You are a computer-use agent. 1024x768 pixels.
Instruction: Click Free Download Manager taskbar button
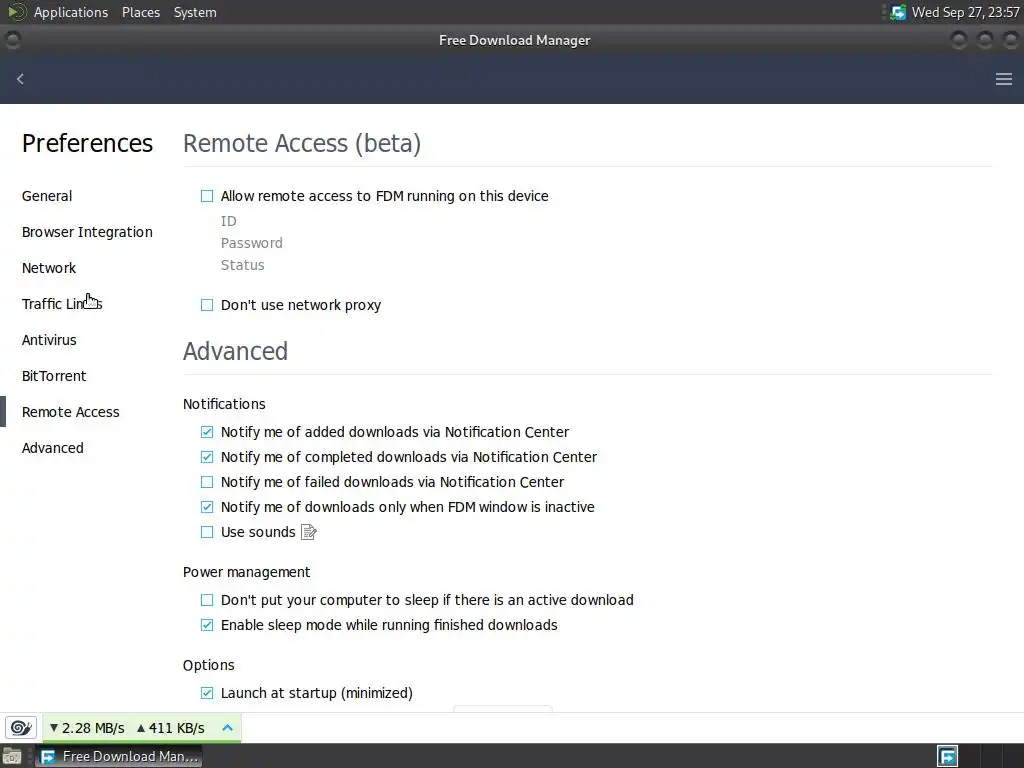[x=120, y=756]
